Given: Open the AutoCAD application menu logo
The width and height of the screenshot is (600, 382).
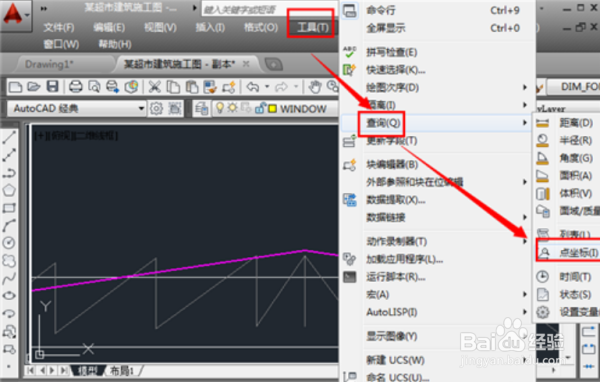Looking at the screenshot, I should 13,14.
